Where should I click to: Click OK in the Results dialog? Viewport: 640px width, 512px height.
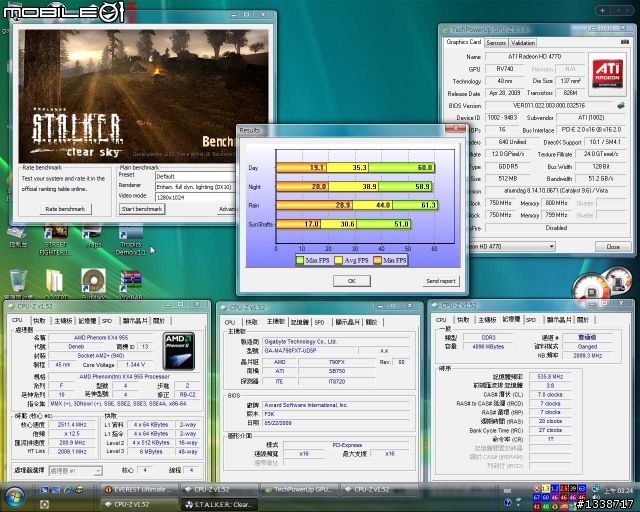[352, 281]
